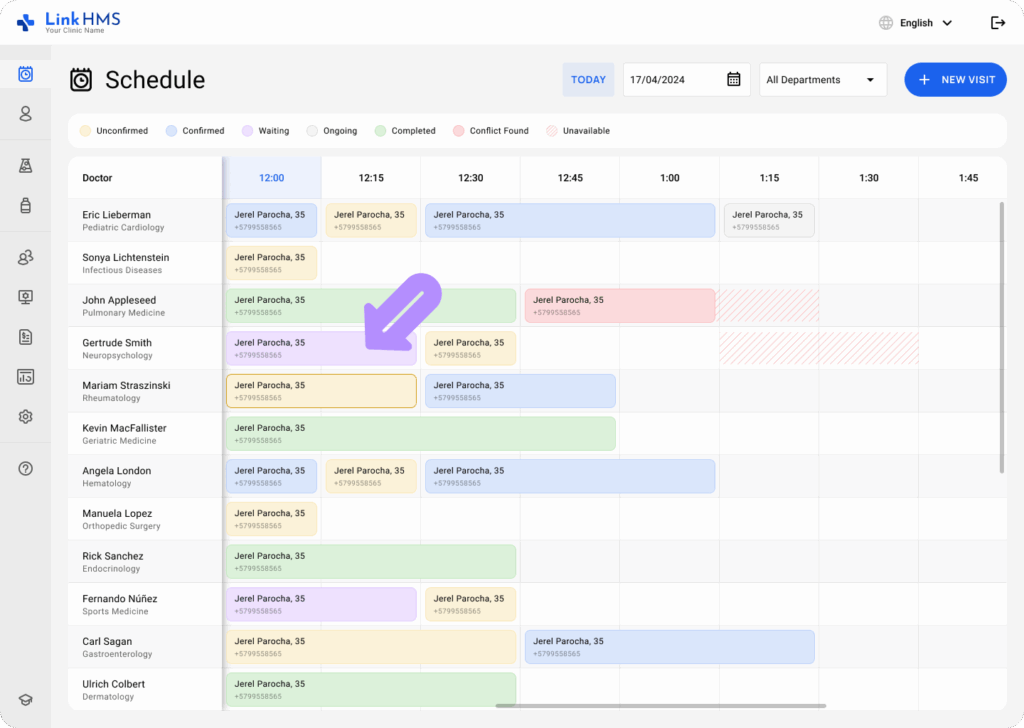Open the medicine bottle icon in sidebar
Viewport: 1024px width, 728px height.
26,206
